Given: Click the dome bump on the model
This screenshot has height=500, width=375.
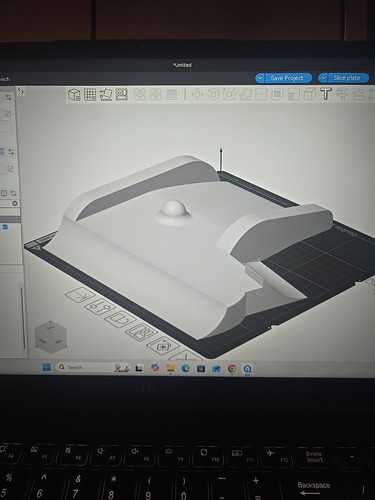Looking at the screenshot, I should coord(173,208).
